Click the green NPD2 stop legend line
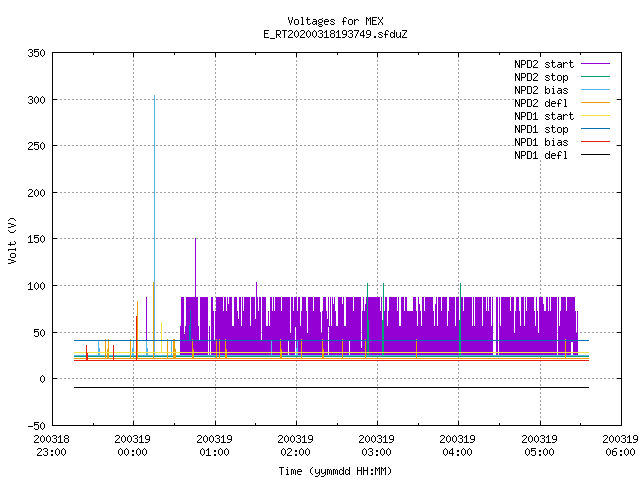Screen dimensions: 640x480 (x=595, y=76)
